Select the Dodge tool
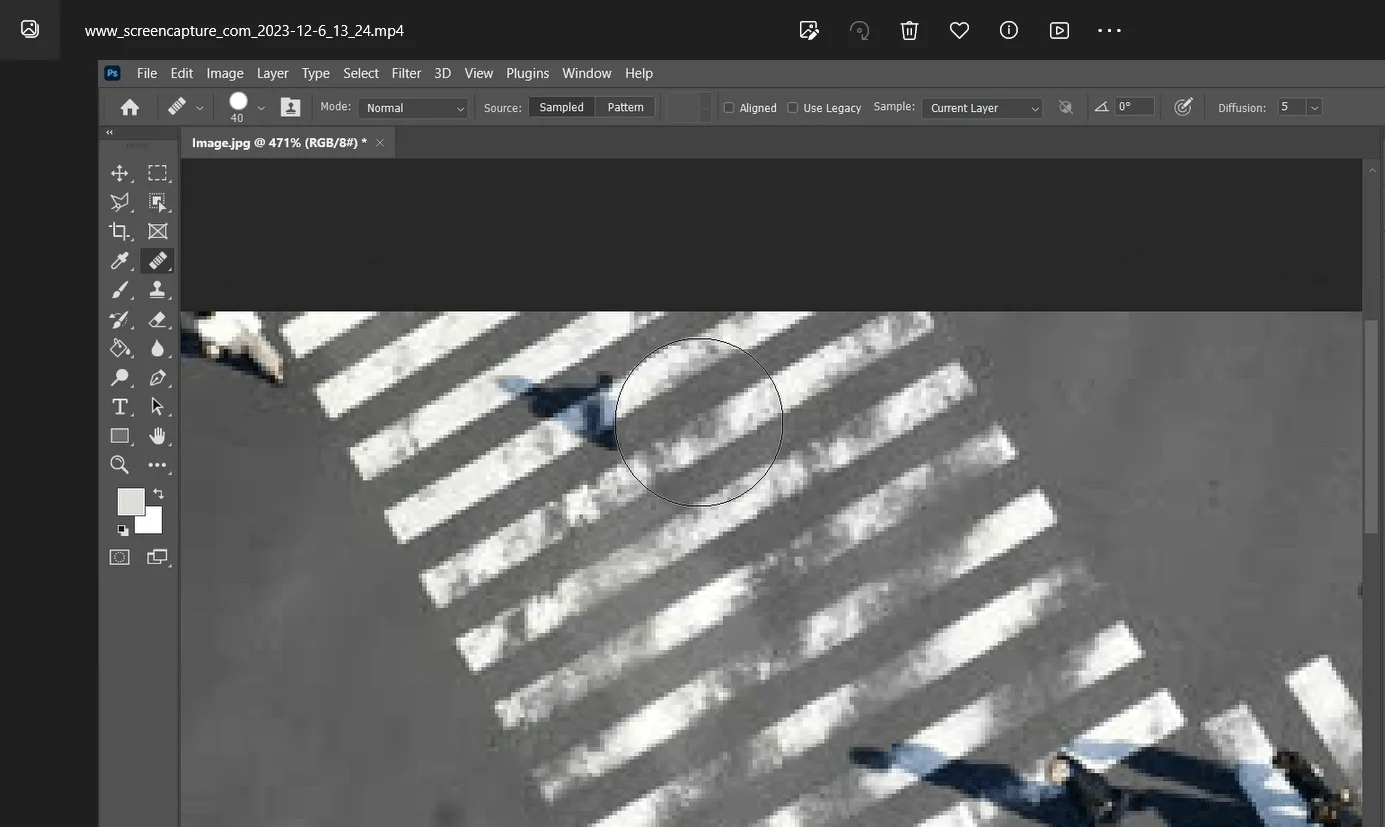The image size is (1385, 827). tap(120, 378)
